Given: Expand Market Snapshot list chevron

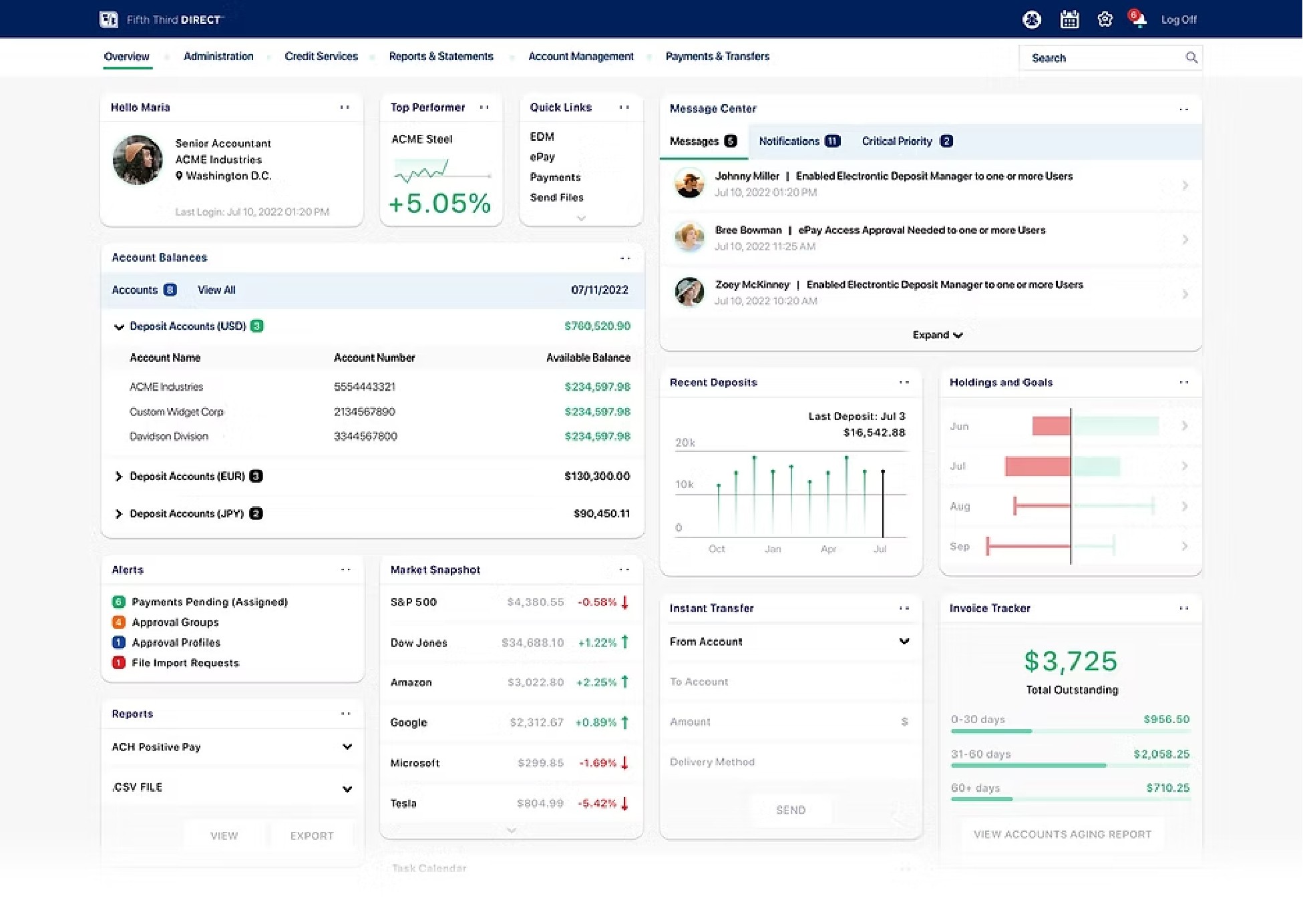Looking at the screenshot, I should 512,831.
